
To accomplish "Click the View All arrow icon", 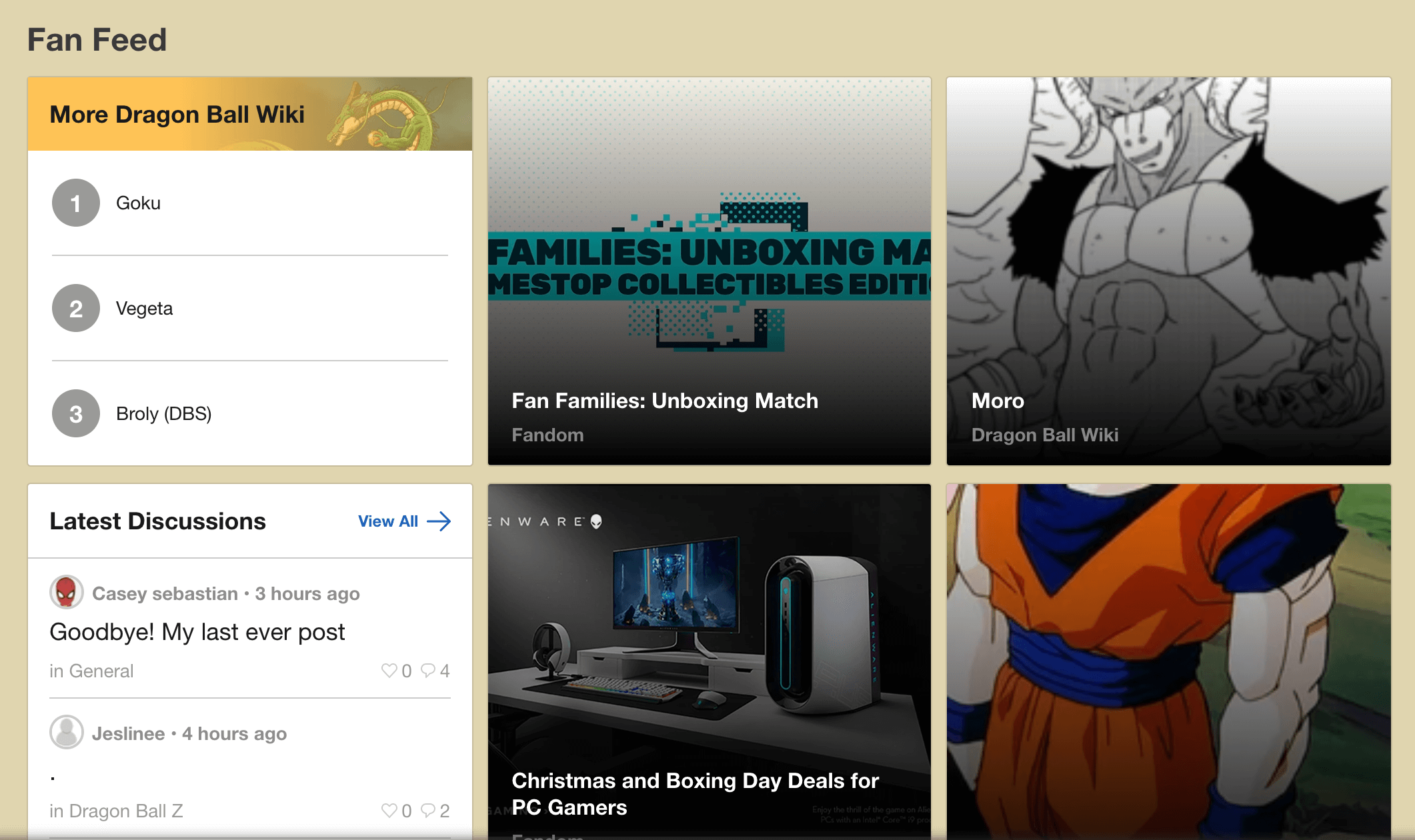I will (x=439, y=521).
